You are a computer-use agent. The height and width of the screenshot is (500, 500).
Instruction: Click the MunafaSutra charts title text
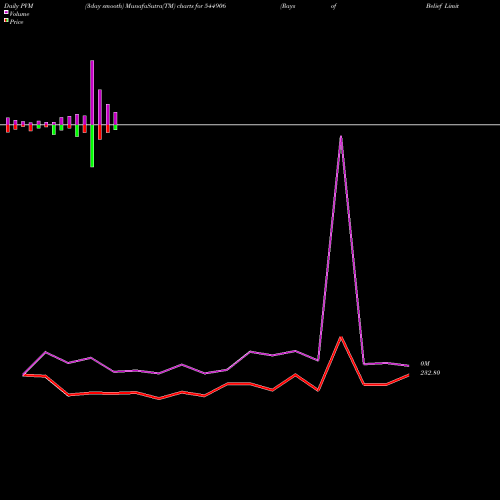[156, 6]
